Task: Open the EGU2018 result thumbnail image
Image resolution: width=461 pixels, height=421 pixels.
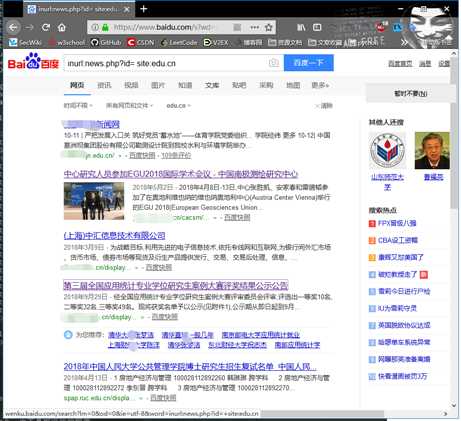Action: coord(94,201)
